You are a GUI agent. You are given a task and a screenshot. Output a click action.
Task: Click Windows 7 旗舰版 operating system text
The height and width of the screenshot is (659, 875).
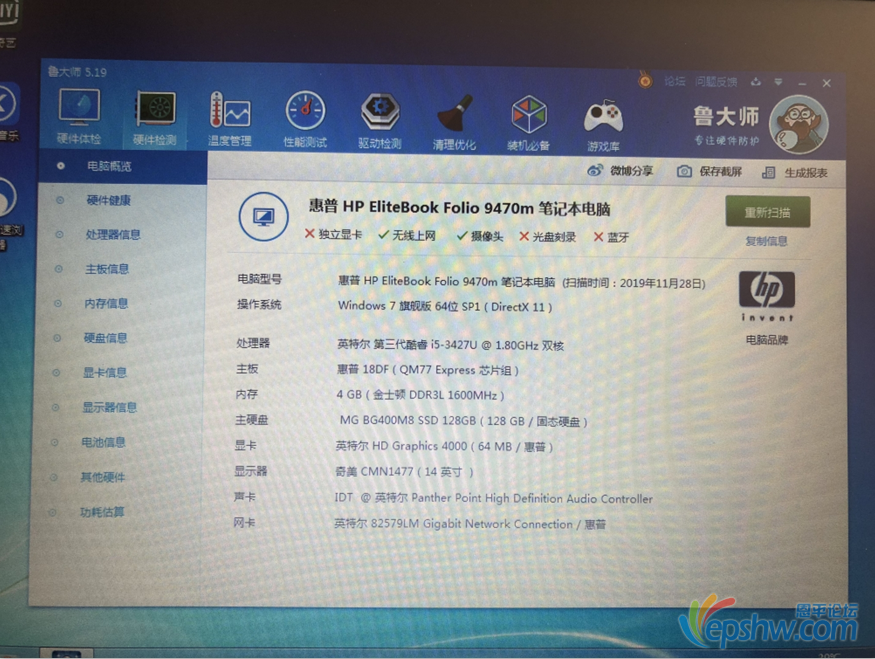[445, 306]
